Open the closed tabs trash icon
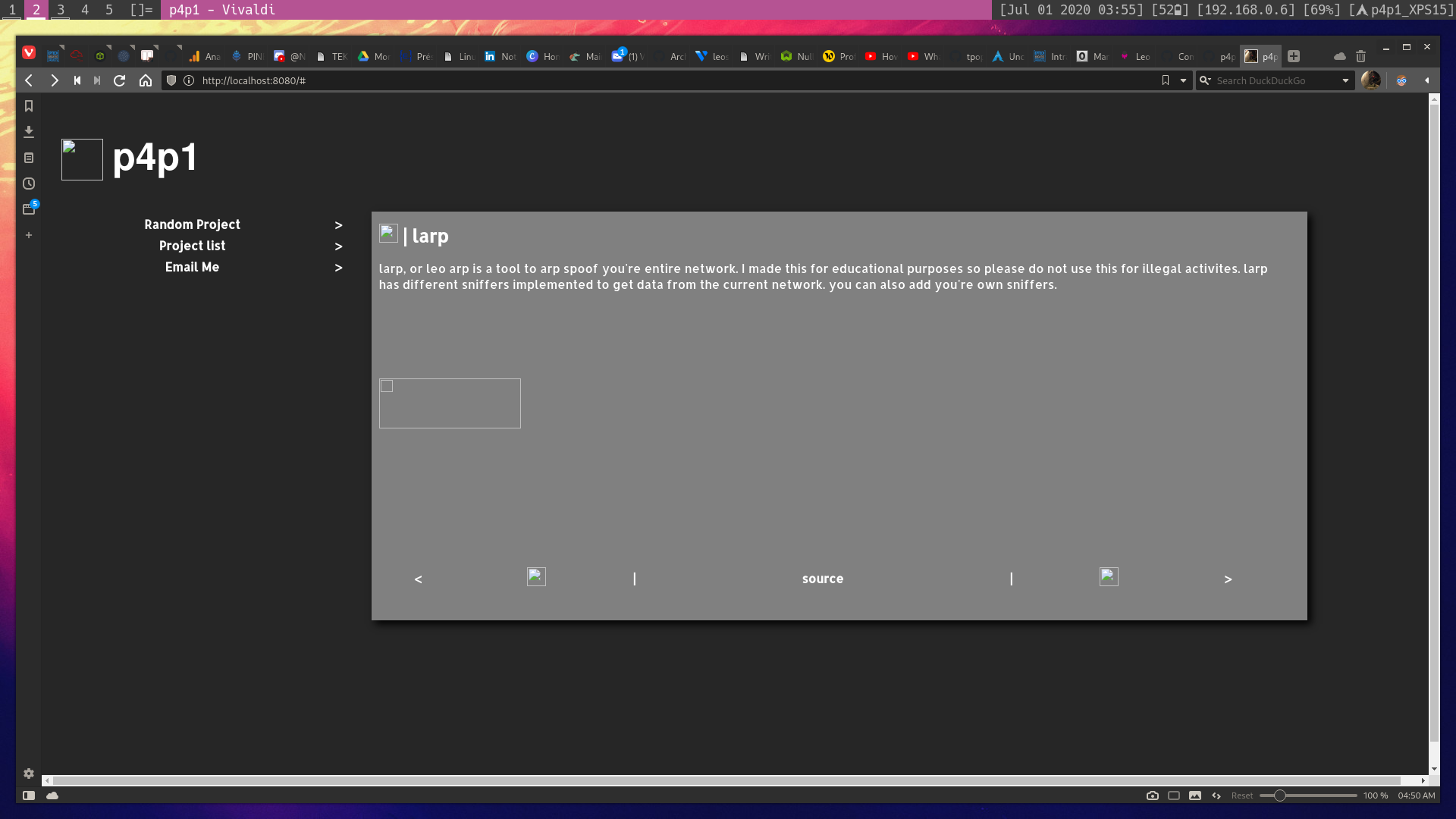Screen dimensions: 1456x819 click(x=1360, y=56)
